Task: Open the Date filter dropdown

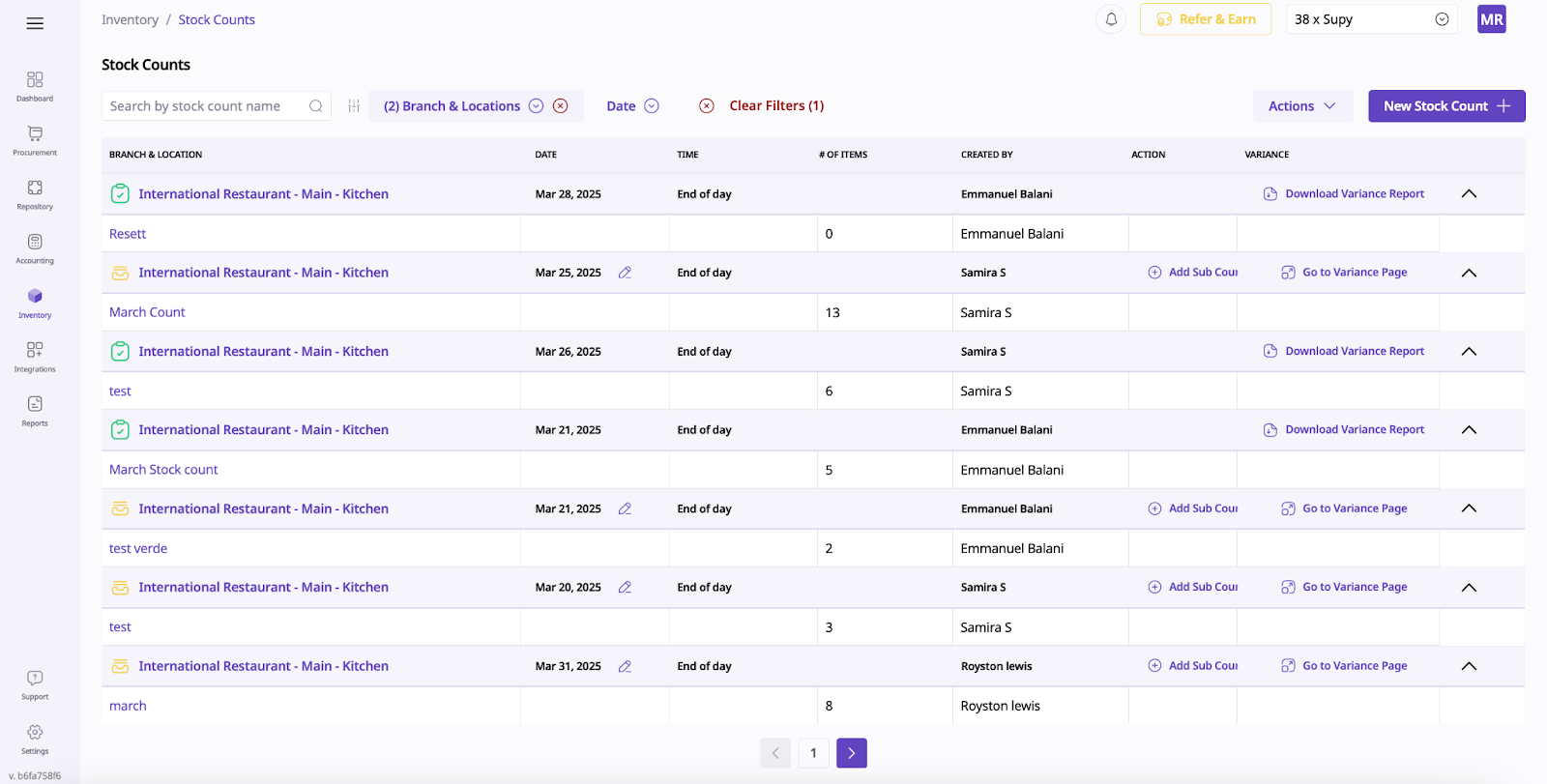Action: point(632,106)
